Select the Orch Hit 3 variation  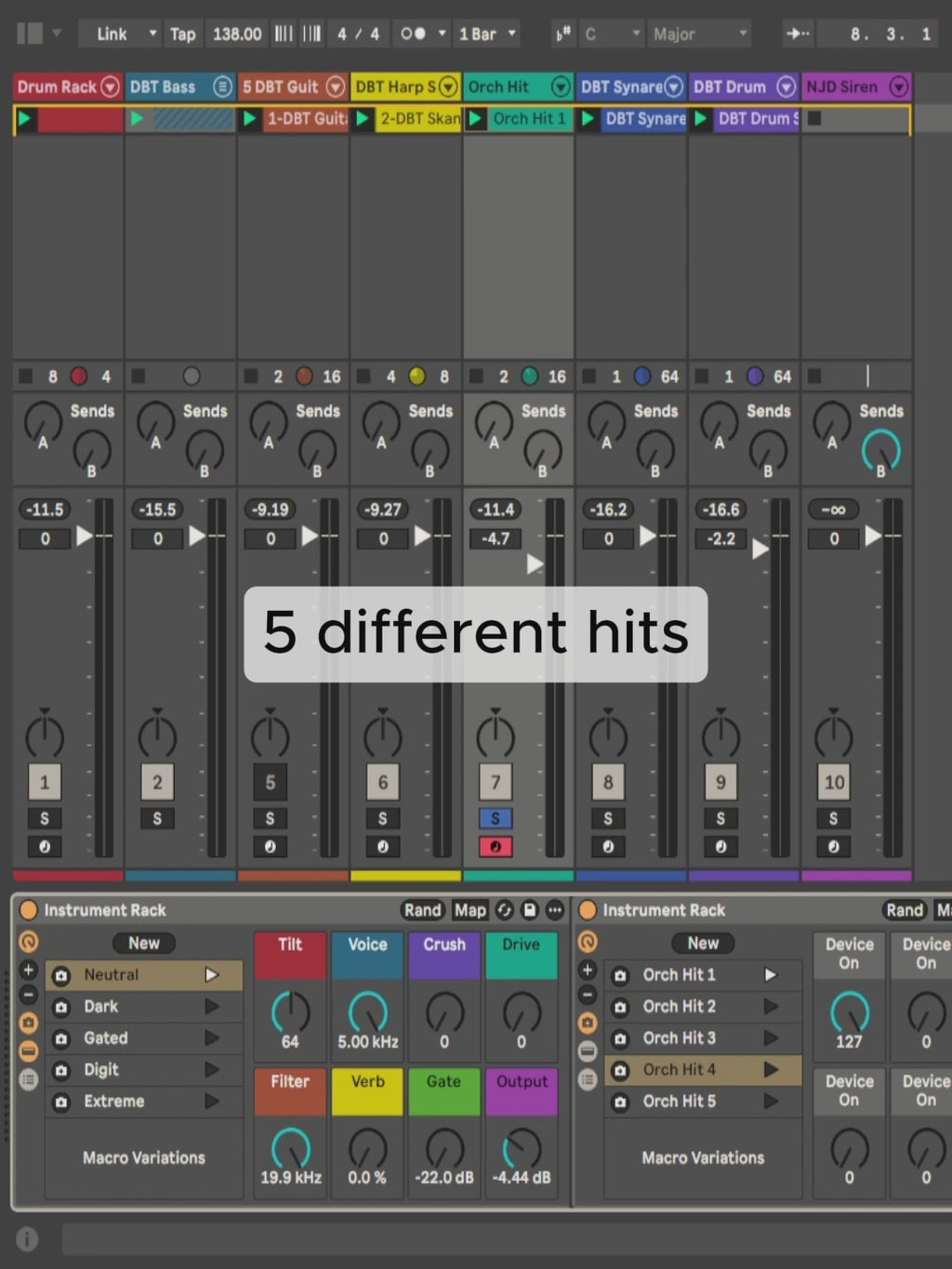[x=703, y=1038]
